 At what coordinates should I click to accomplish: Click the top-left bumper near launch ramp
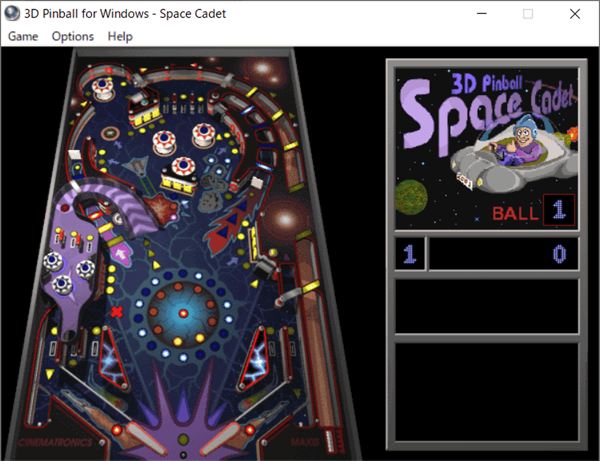(103, 88)
